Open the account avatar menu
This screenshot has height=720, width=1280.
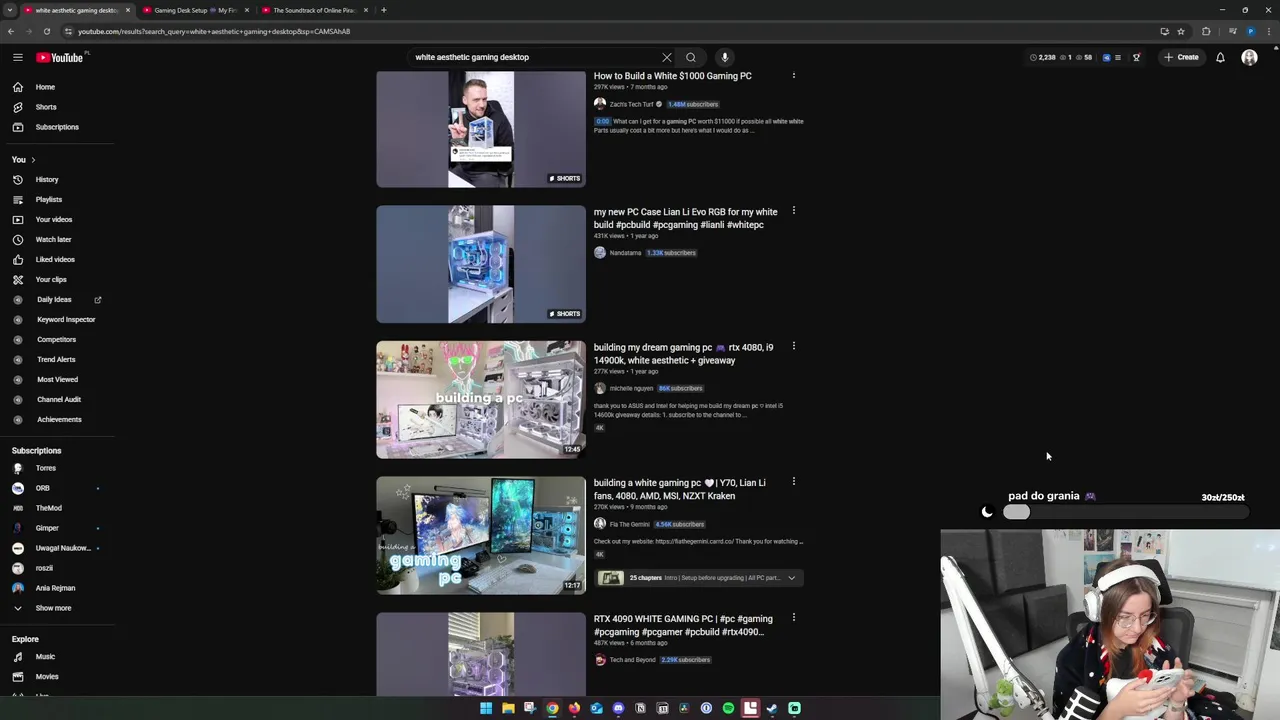pyautogui.click(x=1249, y=57)
